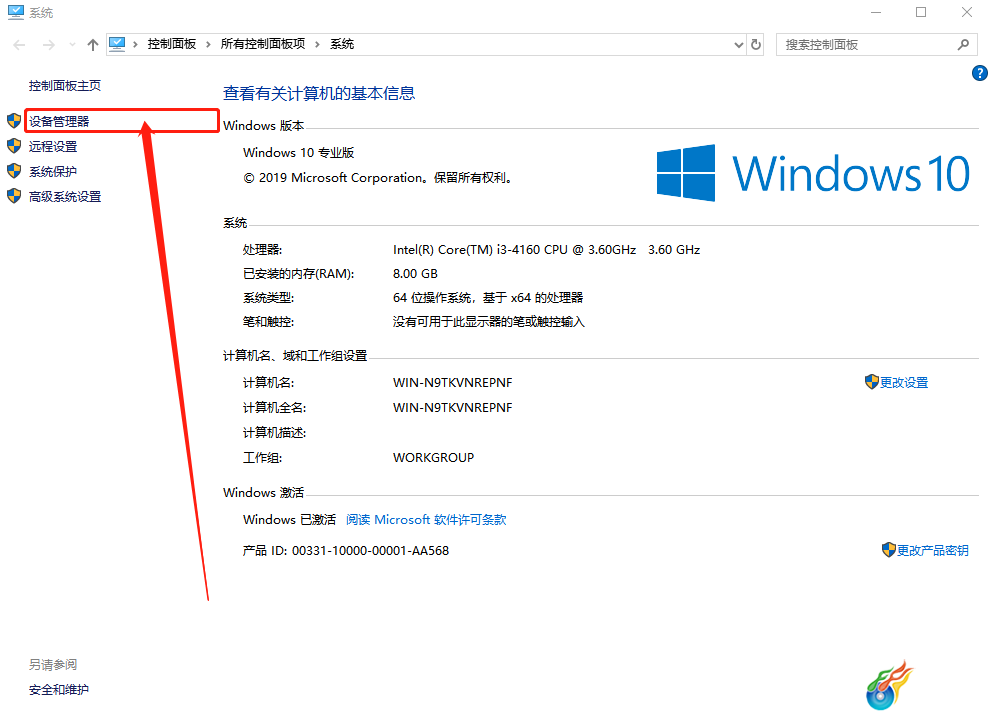Click the search magnifier icon
The width and height of the screenshot is (990, 718).
pyautogui.click(x=963, y=44)
